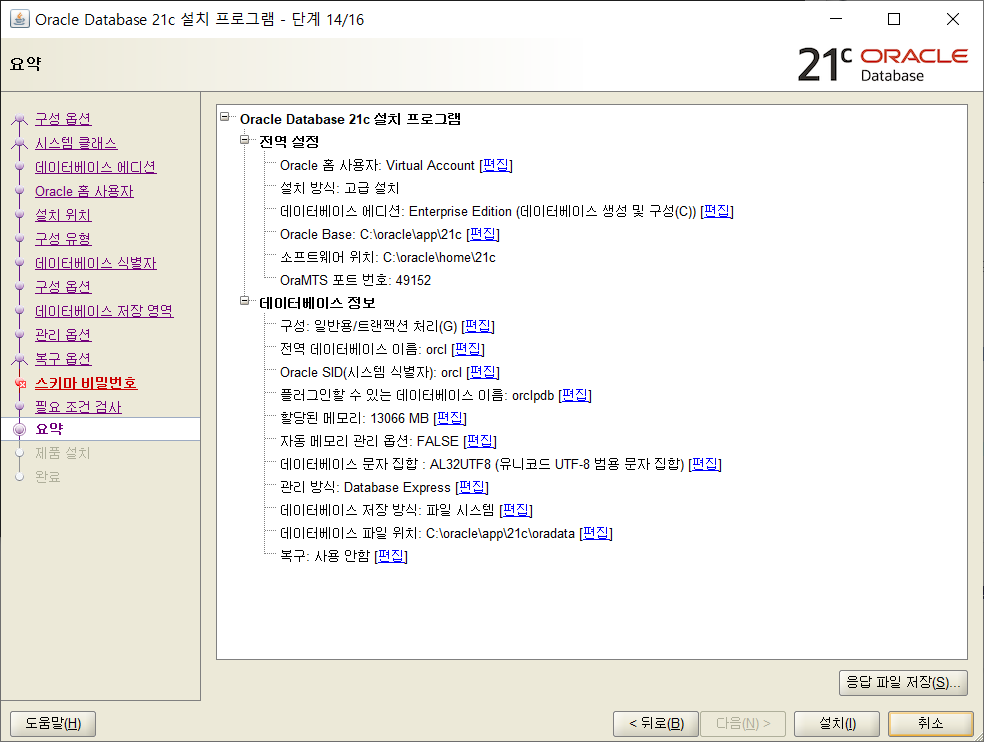Click the Java installer icon in title bar
The height and width of the screenshot is (742, 984).
point(19,19)
